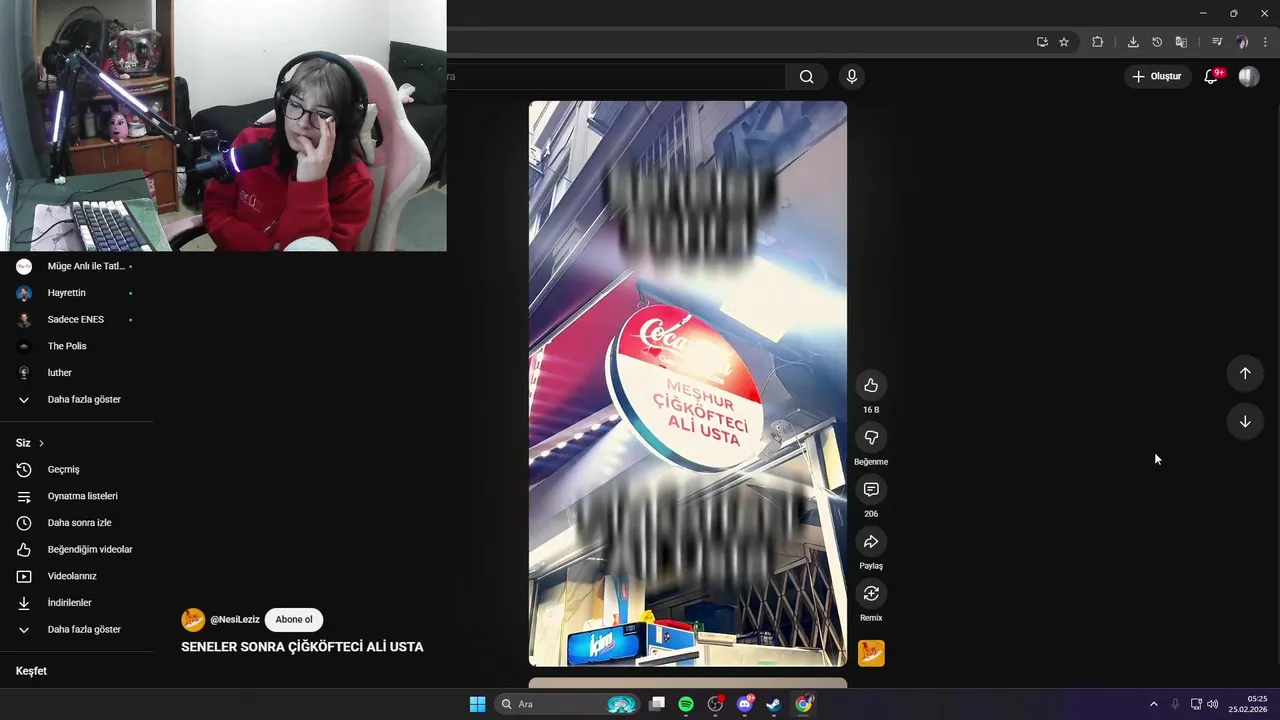The width and height of the screenshot is (1280, 720).
Task: Open Chrome downloads icon
Action: pos(1133,42)
